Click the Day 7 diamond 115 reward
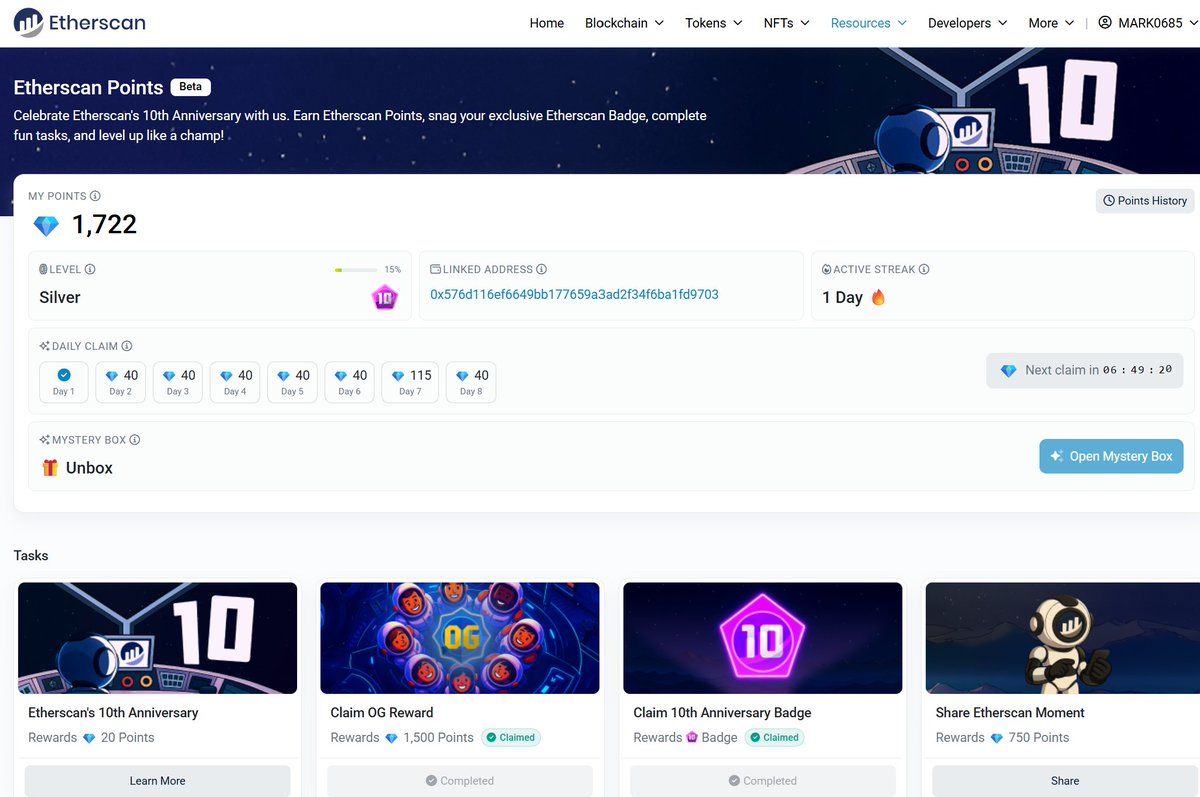The width and height of the screenshot is (1200, 797). pos(410,382)
